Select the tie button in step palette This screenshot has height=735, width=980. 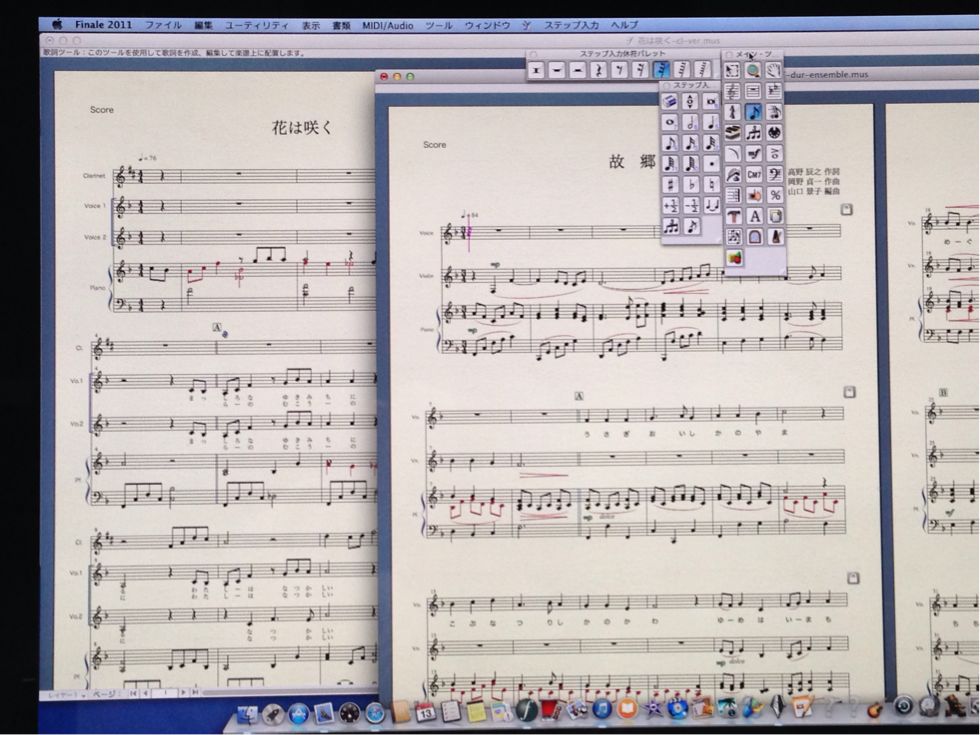(x=711, y=205)
